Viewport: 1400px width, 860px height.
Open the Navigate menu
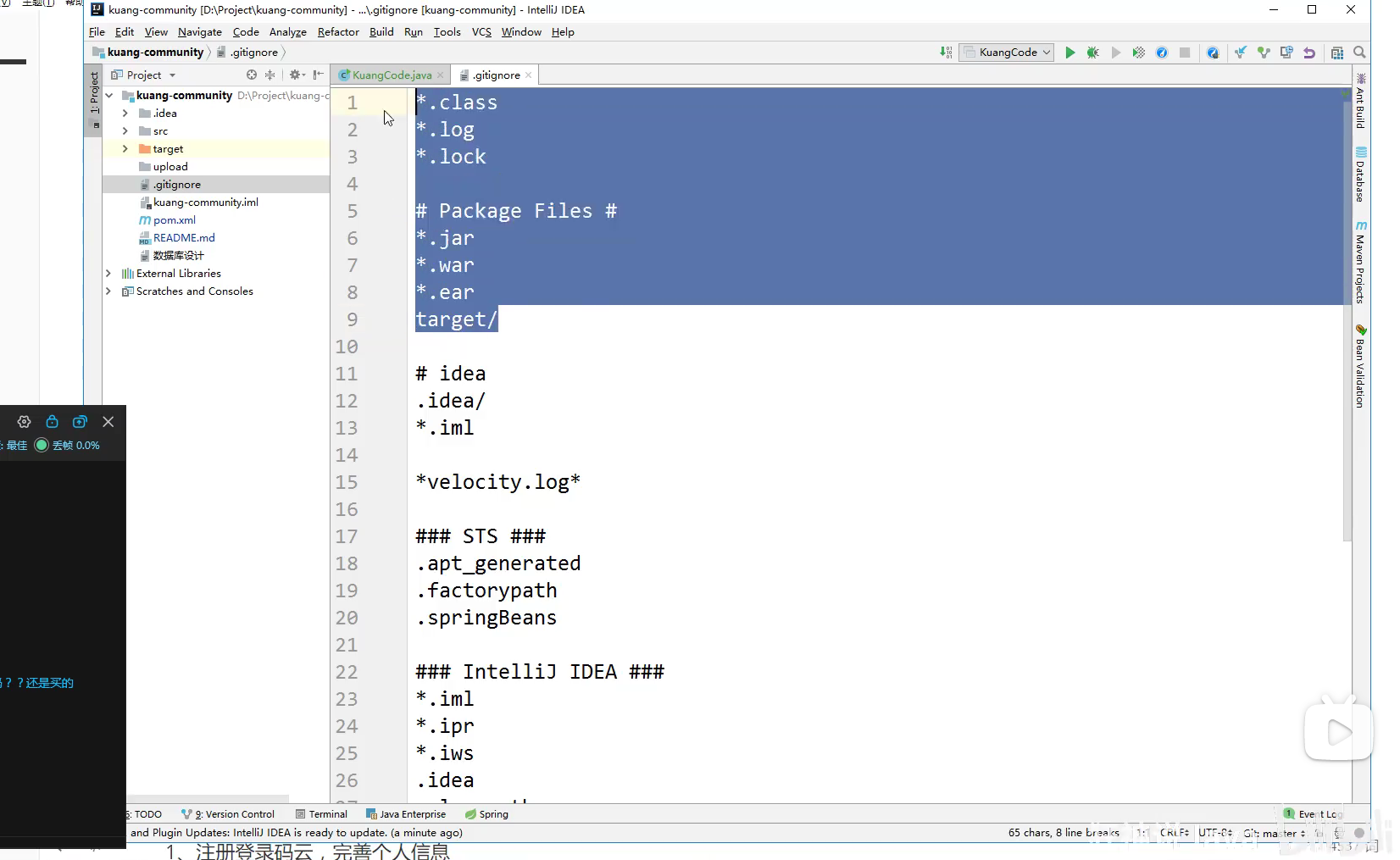click(x=200, y=31)
